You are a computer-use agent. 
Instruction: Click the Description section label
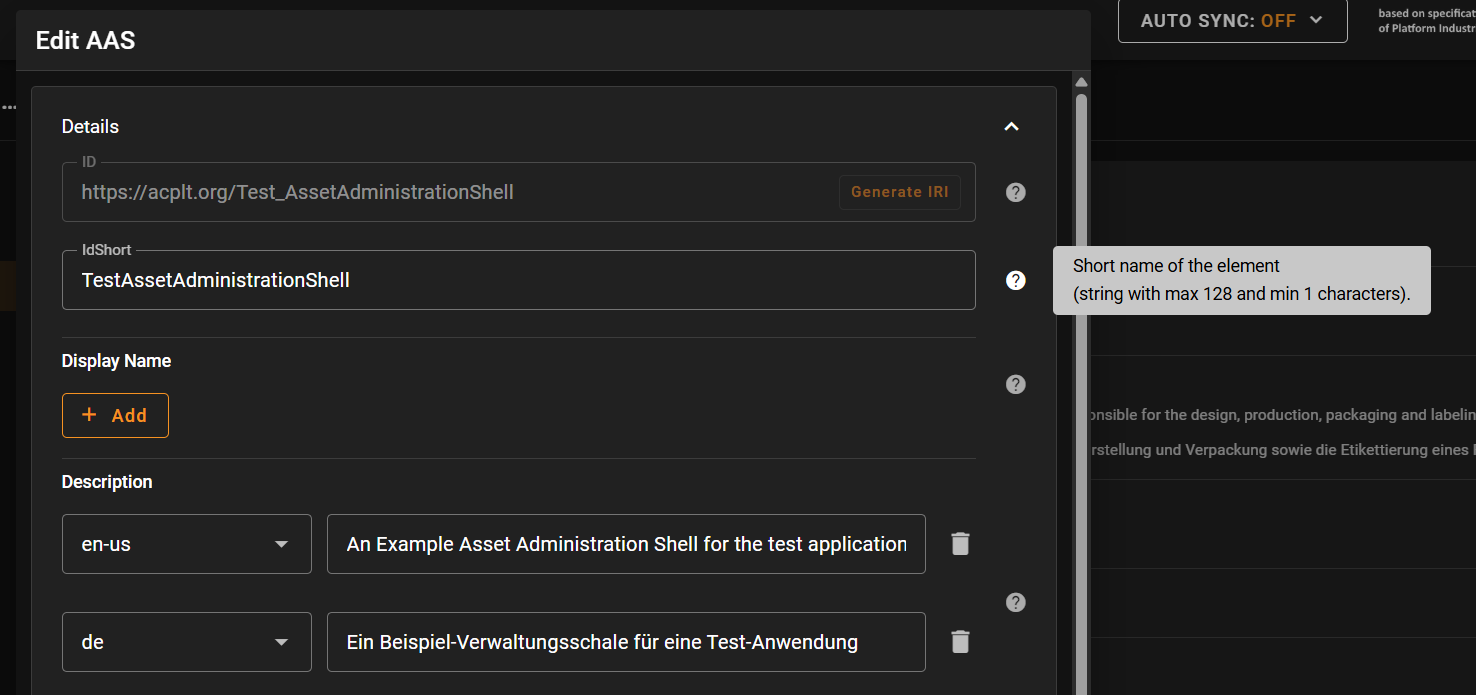[107, 482]
